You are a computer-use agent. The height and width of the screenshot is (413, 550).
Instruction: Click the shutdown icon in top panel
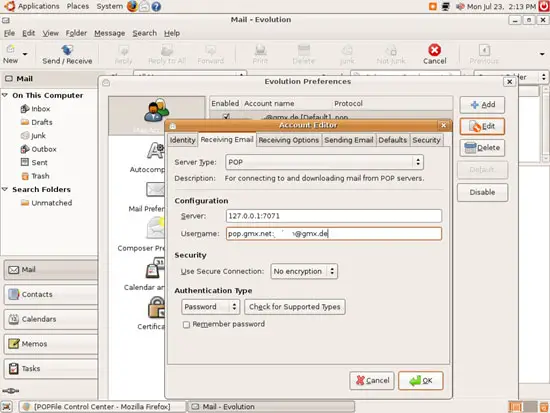tap(544, 6)
